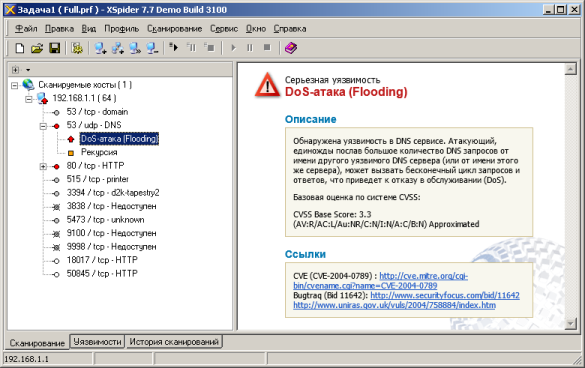Image resolution: width=585 pixels, height=368 pixels.
Task: Stop all hosts scan icon
Action: (x=209, y=47)
